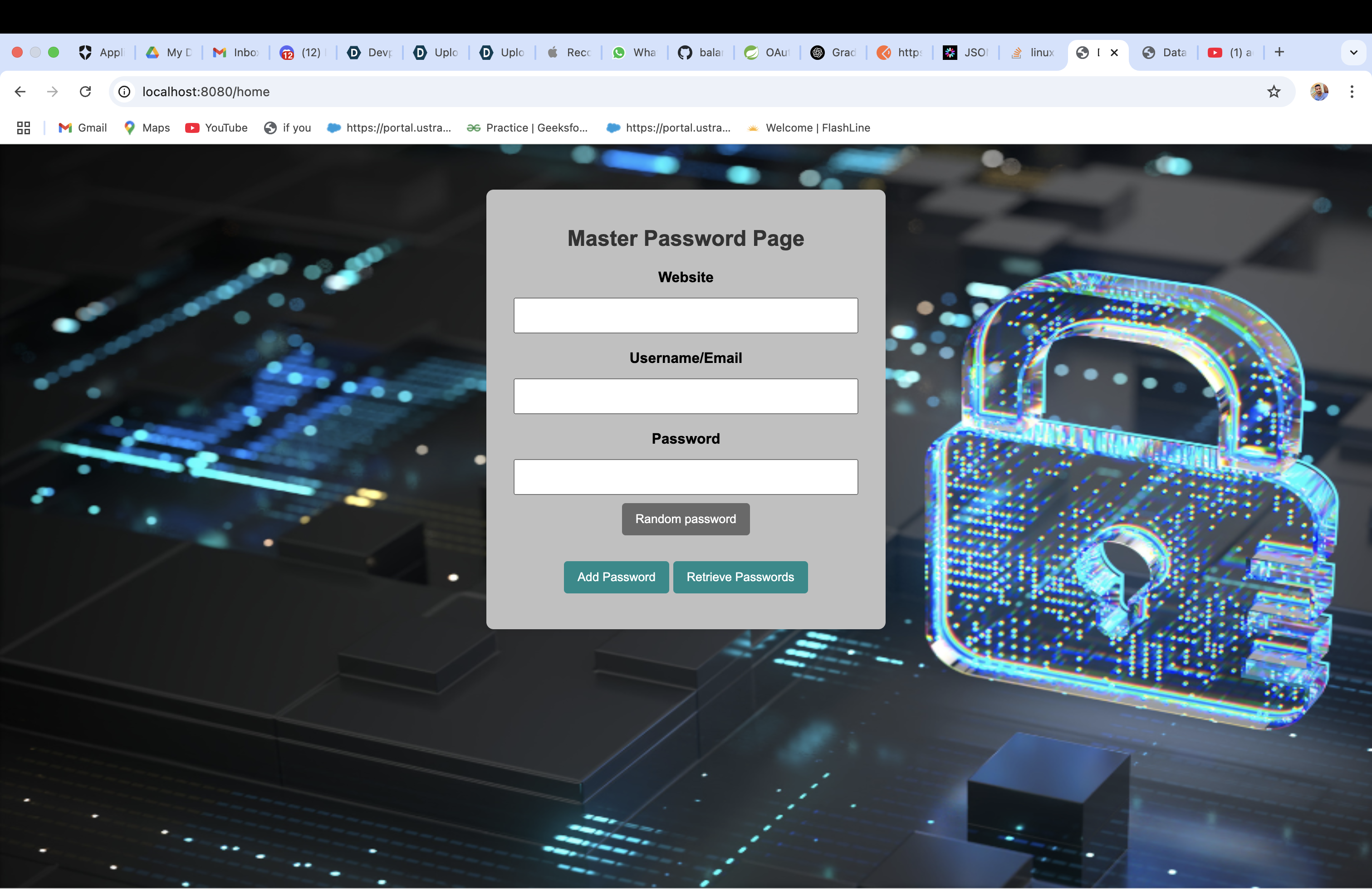The height and width of the screenshot is (891, 1372).
Task: Click the browser reload icon
Action: pyautogui.click(x=85, y=92)
